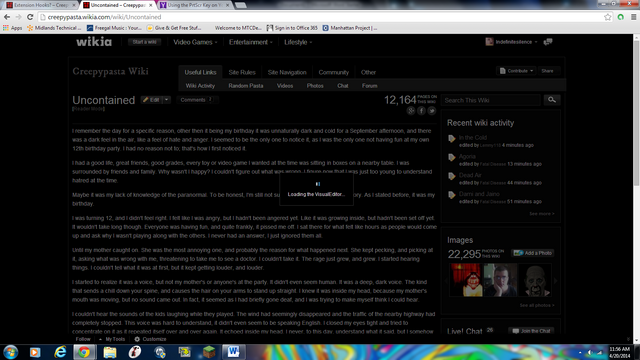Expand My Tools in bottom toolbar

112,339
